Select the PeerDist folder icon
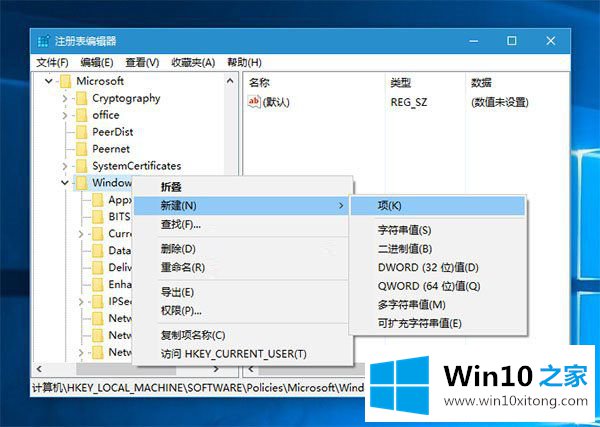Screen dimensions: 600x427 tap(82, 132)
